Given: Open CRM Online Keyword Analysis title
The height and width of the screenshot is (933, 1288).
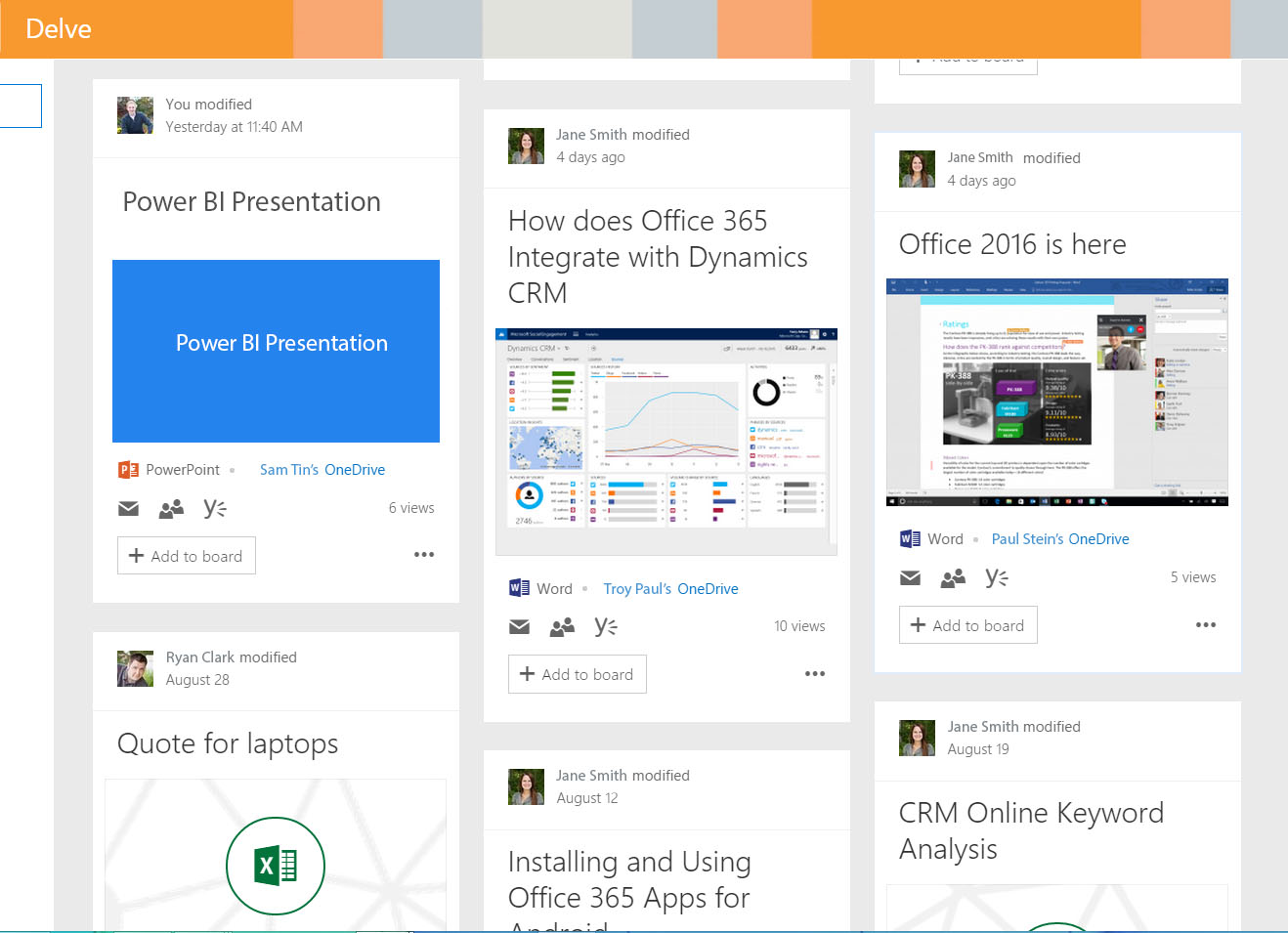Looking at the screenshot, I should (x=1031, y=831).
